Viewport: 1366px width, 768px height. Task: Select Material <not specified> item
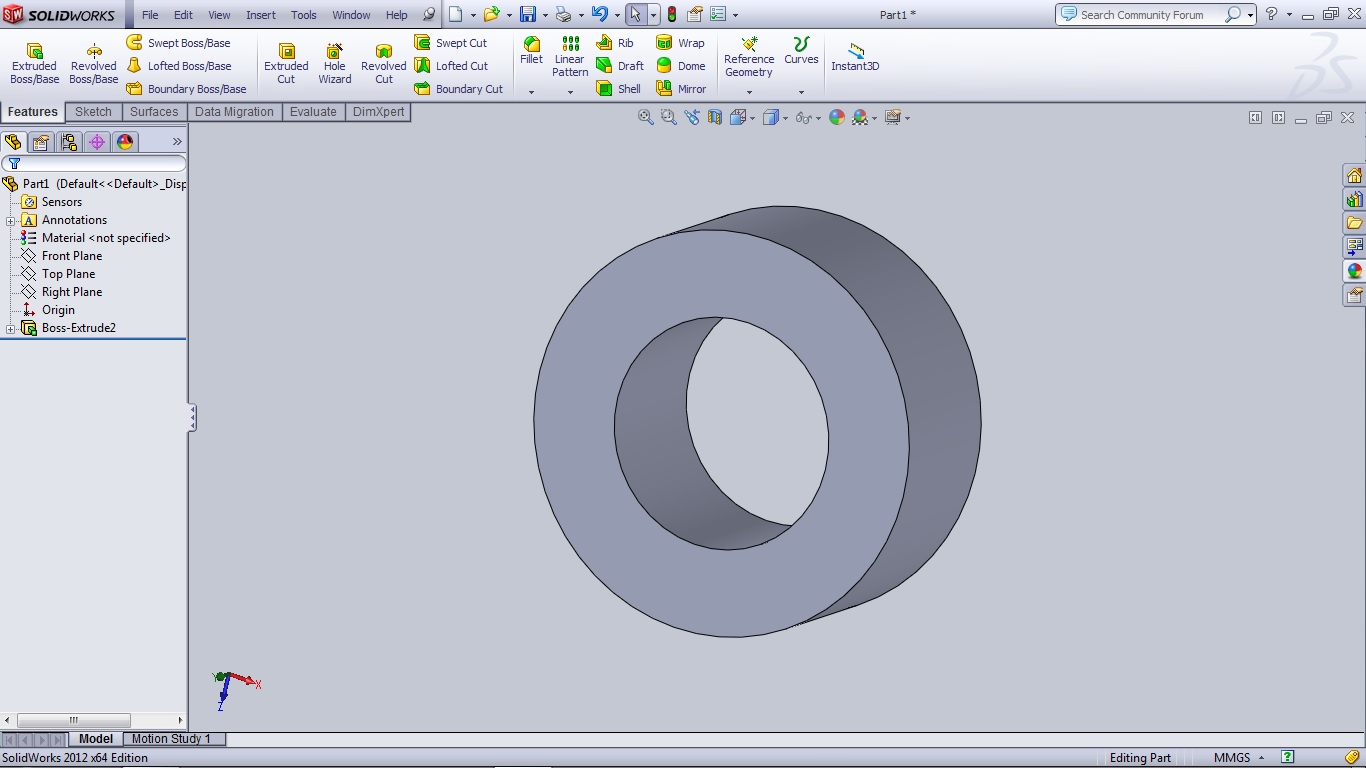pos(96,238)
